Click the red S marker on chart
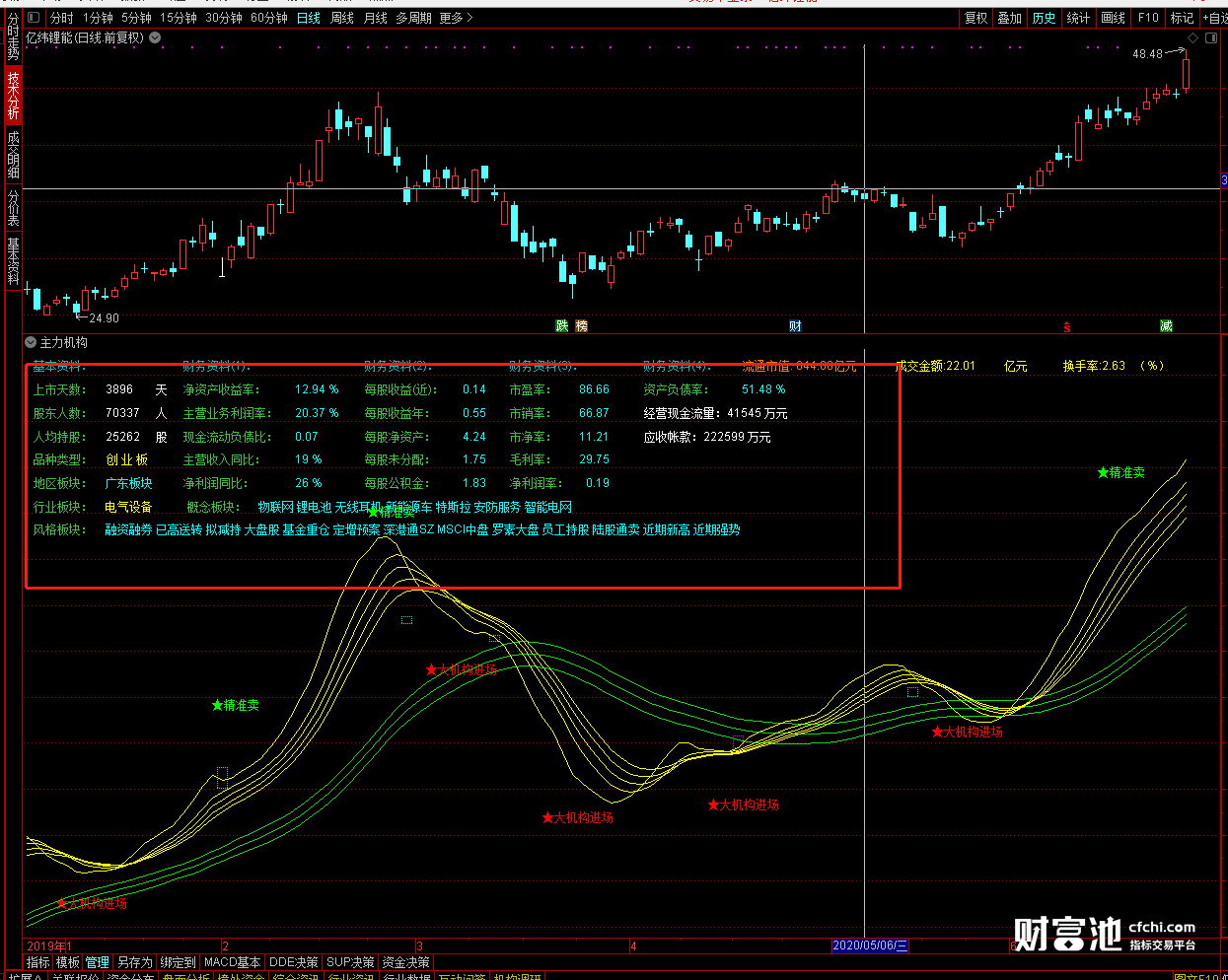This screenshot has width=1228, height=980. 1067,327
